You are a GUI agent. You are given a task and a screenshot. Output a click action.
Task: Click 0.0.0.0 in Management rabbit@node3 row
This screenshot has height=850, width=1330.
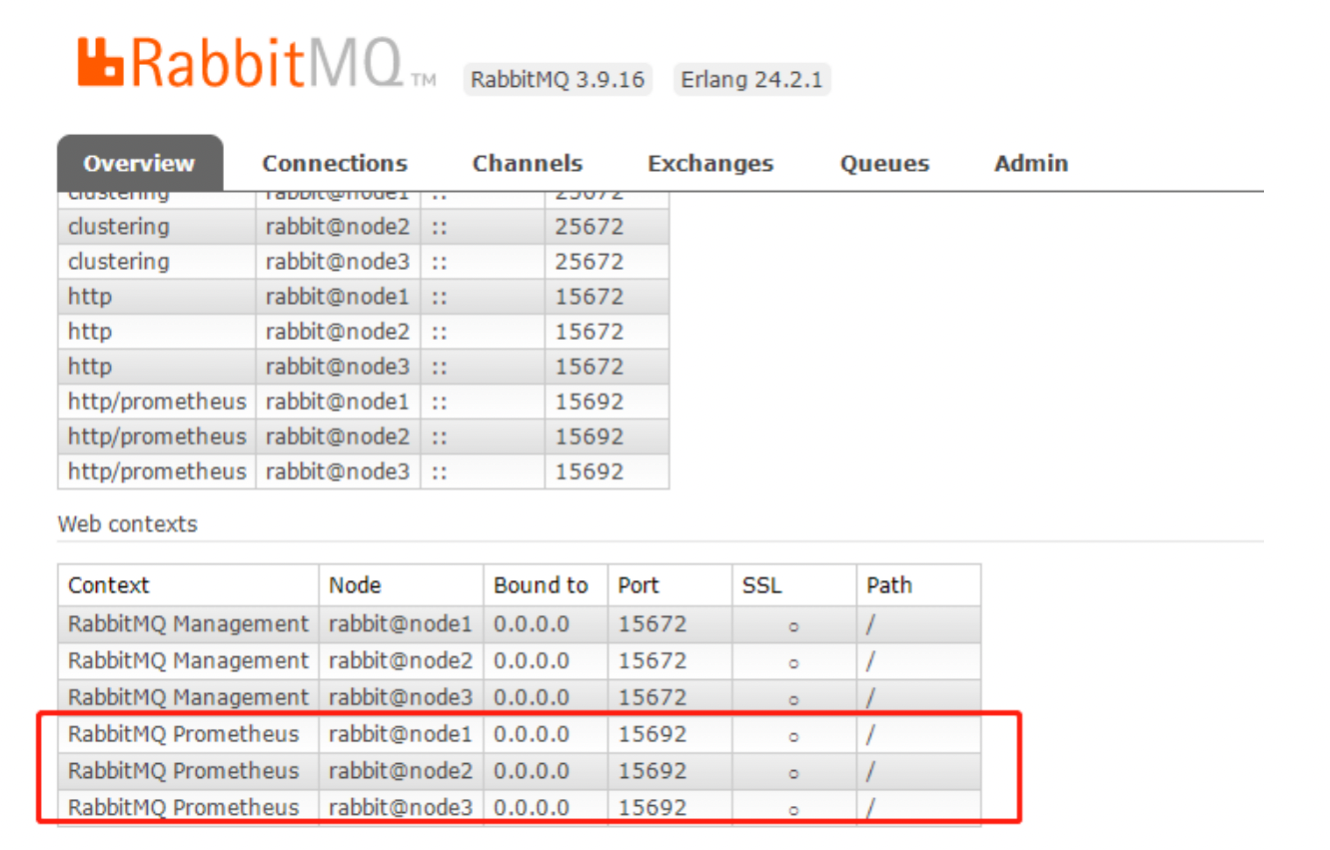pos(531,697)
